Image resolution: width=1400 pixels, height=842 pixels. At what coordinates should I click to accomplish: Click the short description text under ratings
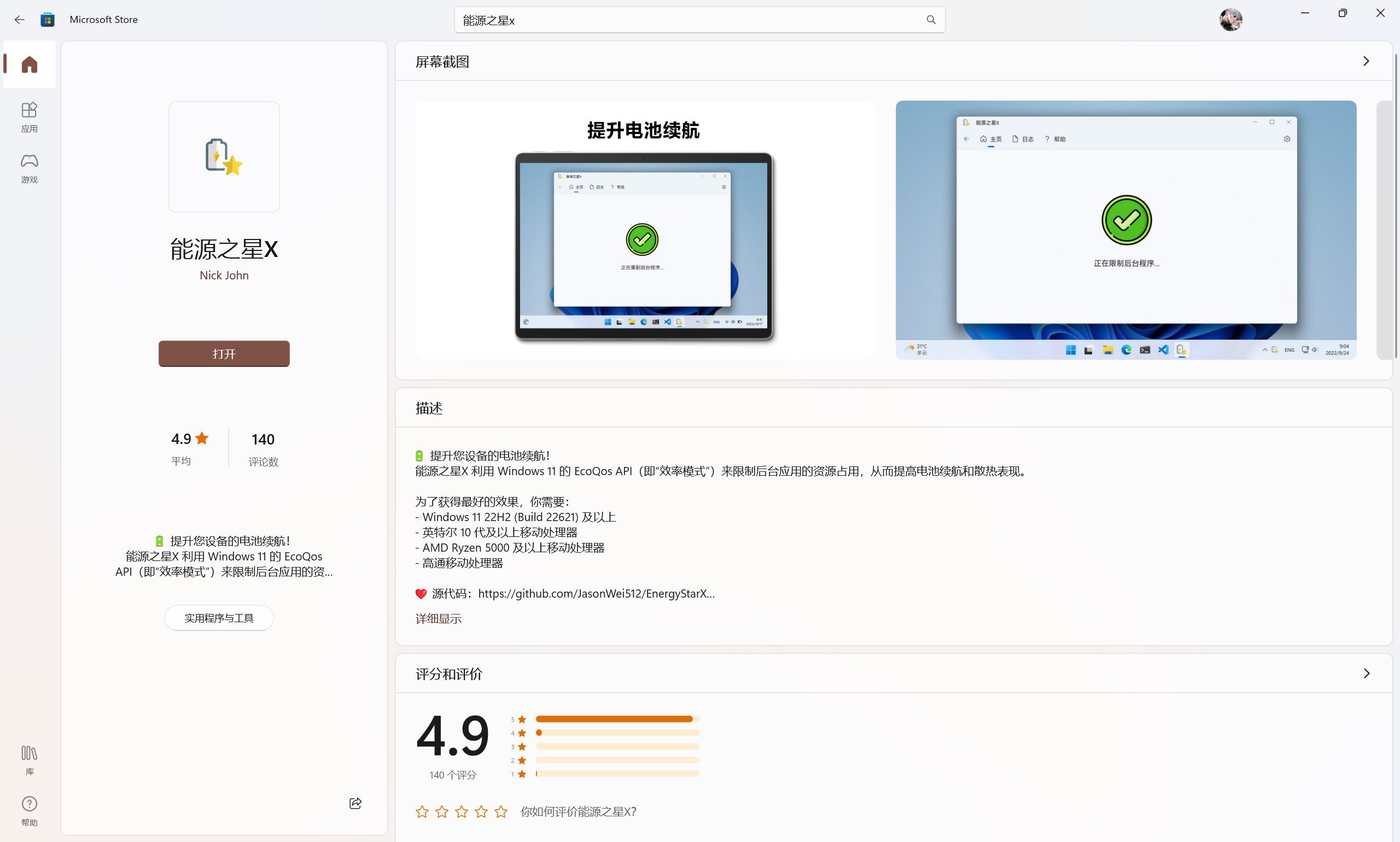224,556
